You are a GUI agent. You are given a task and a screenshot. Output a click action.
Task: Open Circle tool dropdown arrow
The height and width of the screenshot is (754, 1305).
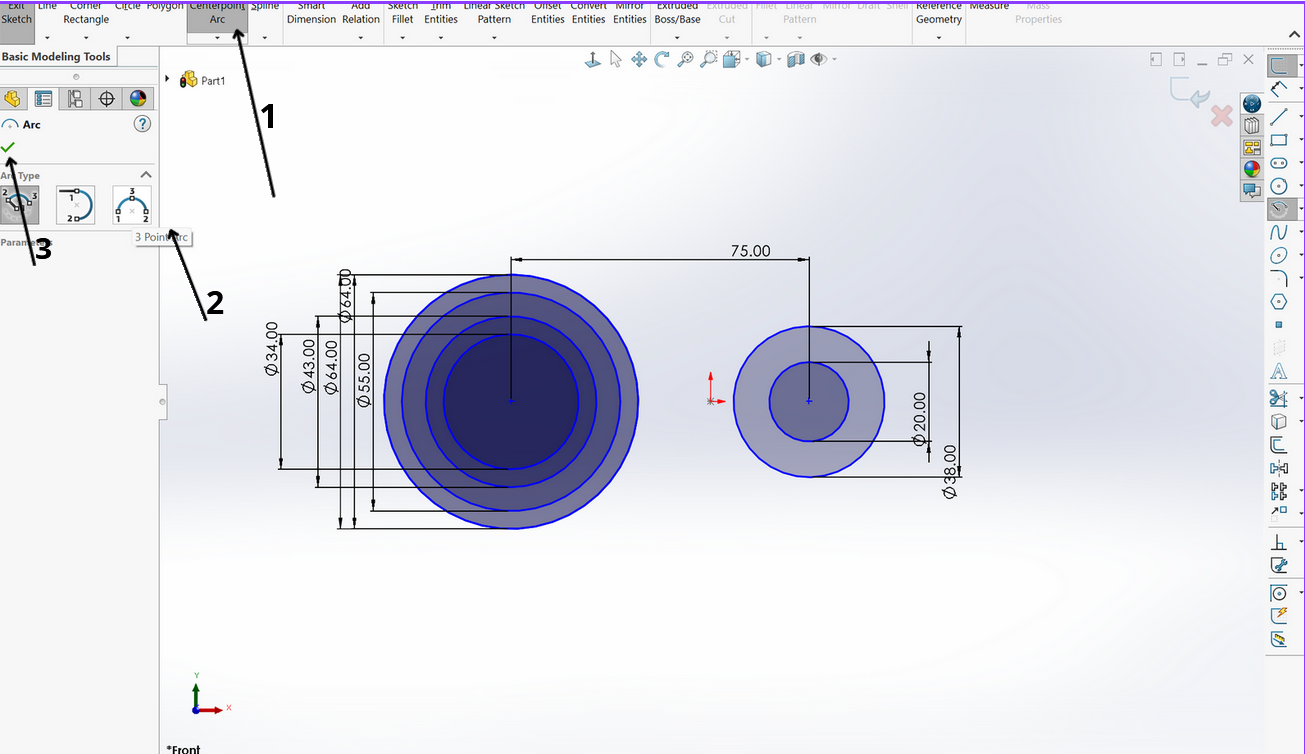(x=127, y=38)
